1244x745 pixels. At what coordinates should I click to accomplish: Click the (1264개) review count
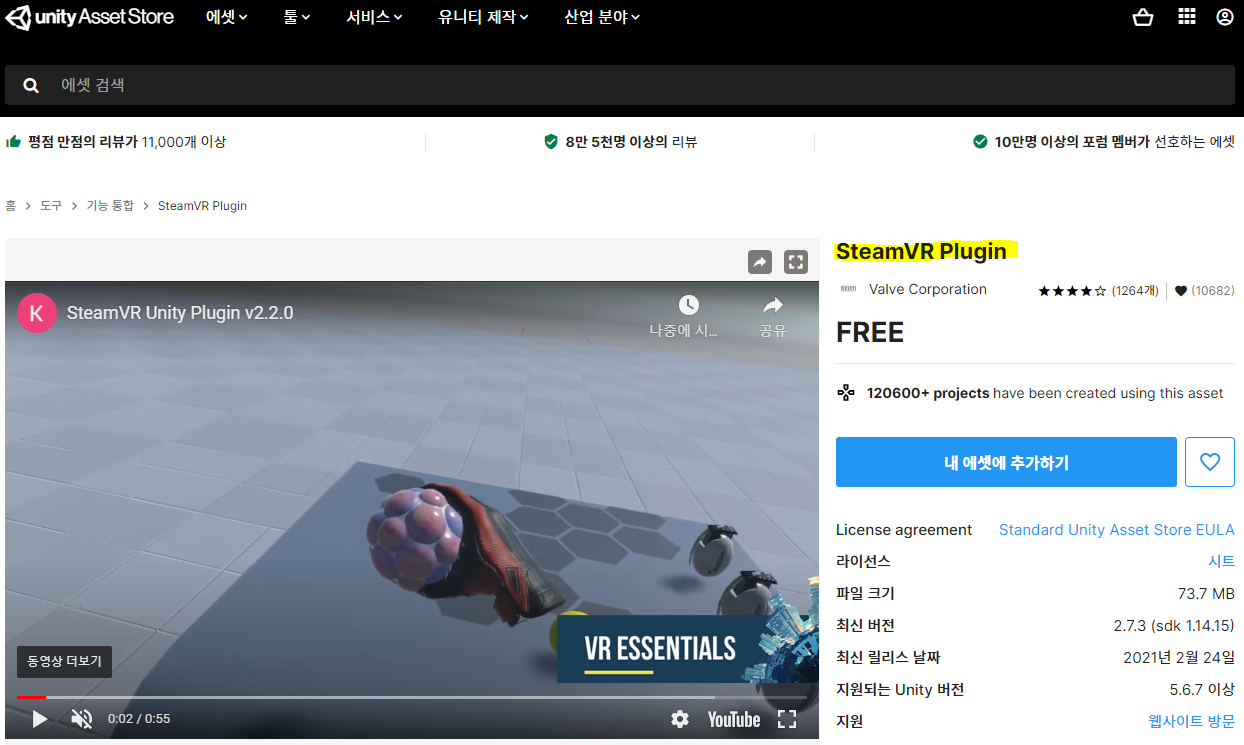coord(1135,291)
